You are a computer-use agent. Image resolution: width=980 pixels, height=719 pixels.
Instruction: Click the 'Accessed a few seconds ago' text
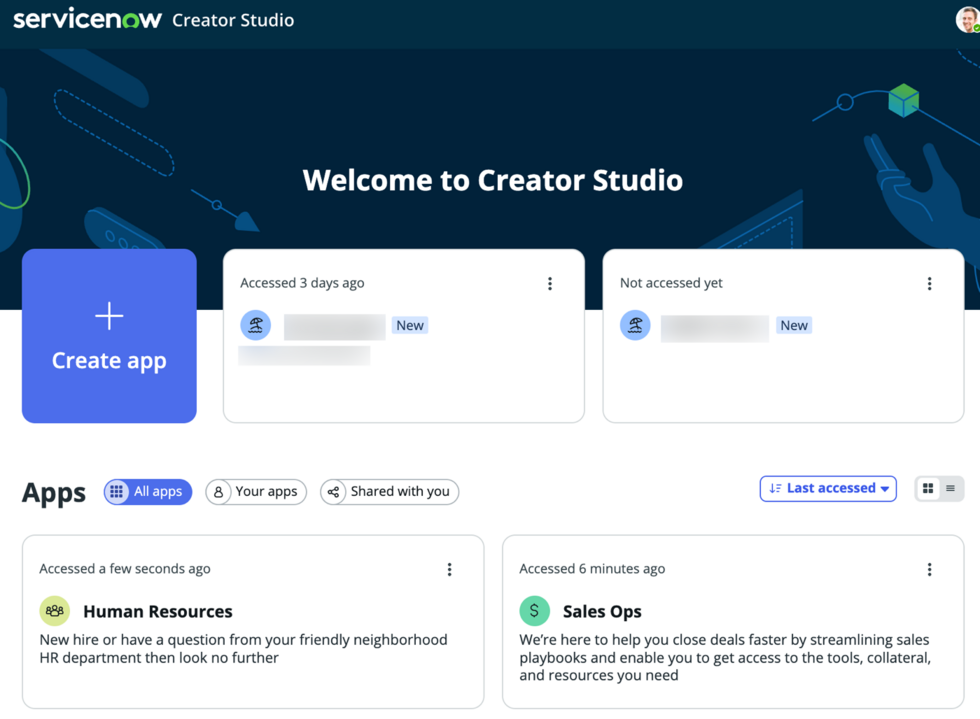click(x=125, y=569)
